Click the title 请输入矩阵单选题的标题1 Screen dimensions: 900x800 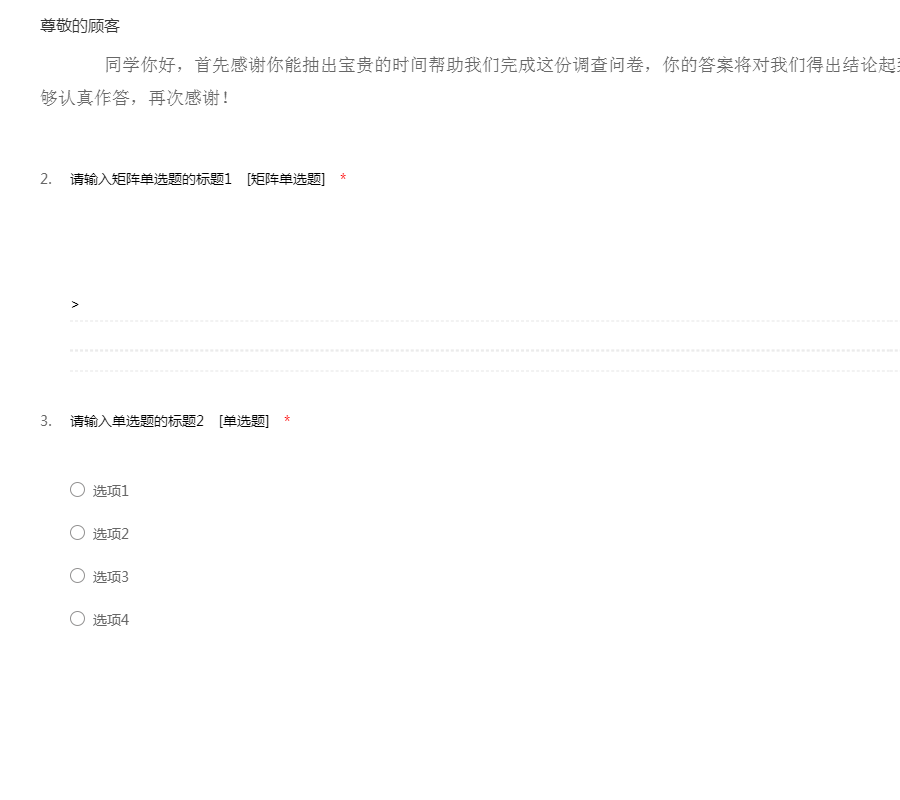click(x=150, y=179)
